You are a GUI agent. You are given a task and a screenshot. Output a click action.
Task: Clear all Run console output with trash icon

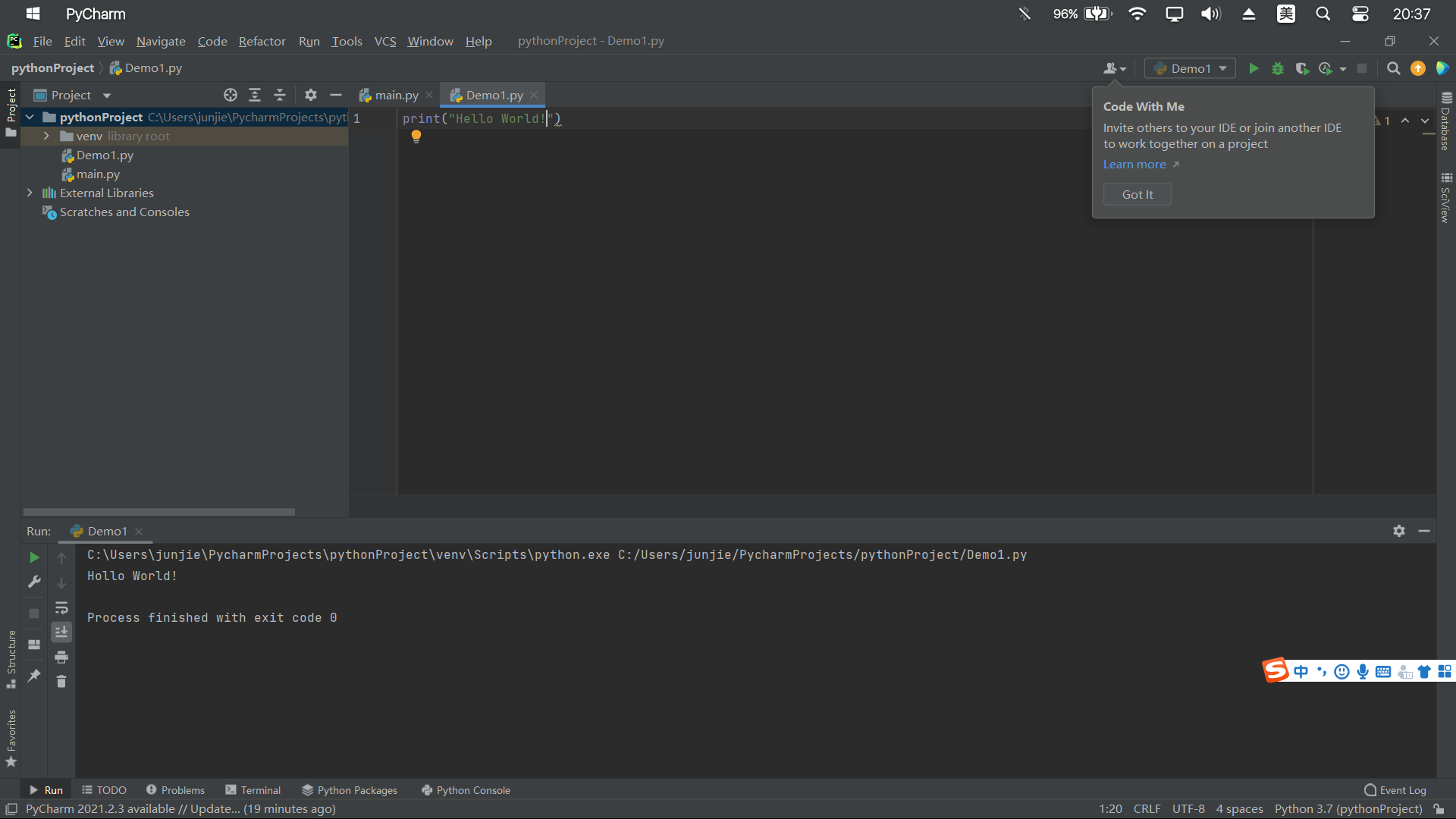coord(61,682)
